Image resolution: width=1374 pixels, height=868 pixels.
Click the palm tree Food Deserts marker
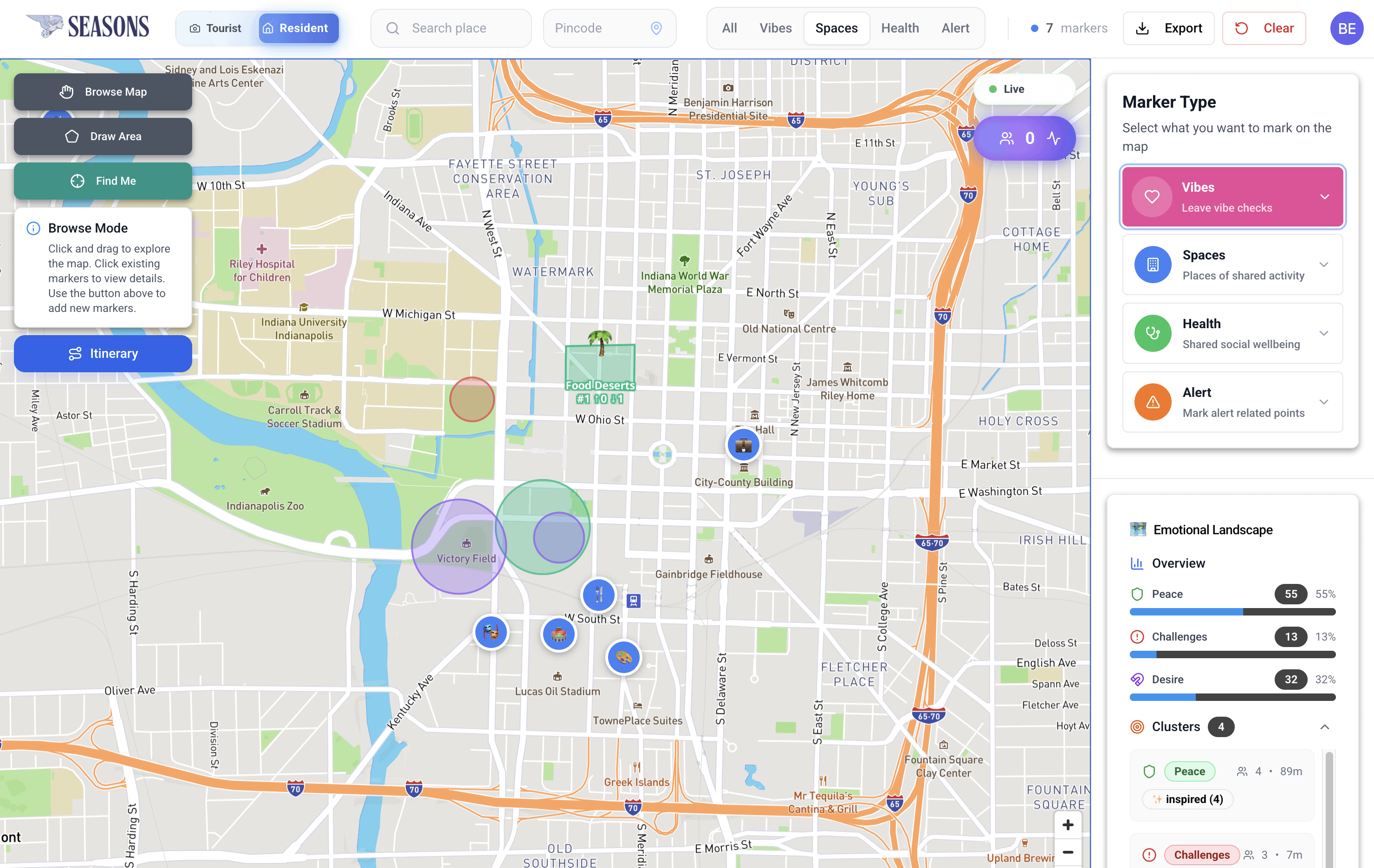click(600, 343)
